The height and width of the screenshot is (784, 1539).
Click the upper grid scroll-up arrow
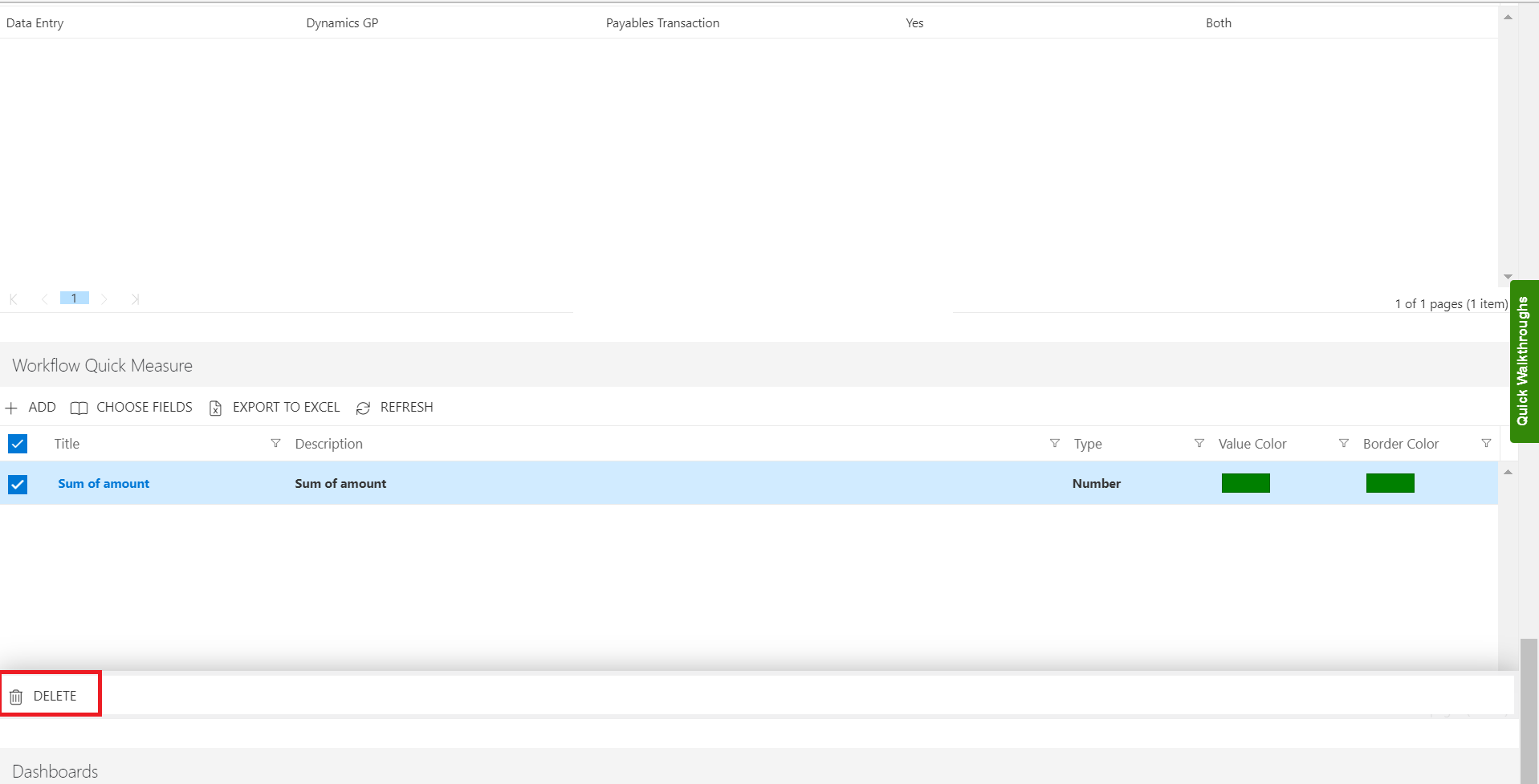[x=1508, y=18]
